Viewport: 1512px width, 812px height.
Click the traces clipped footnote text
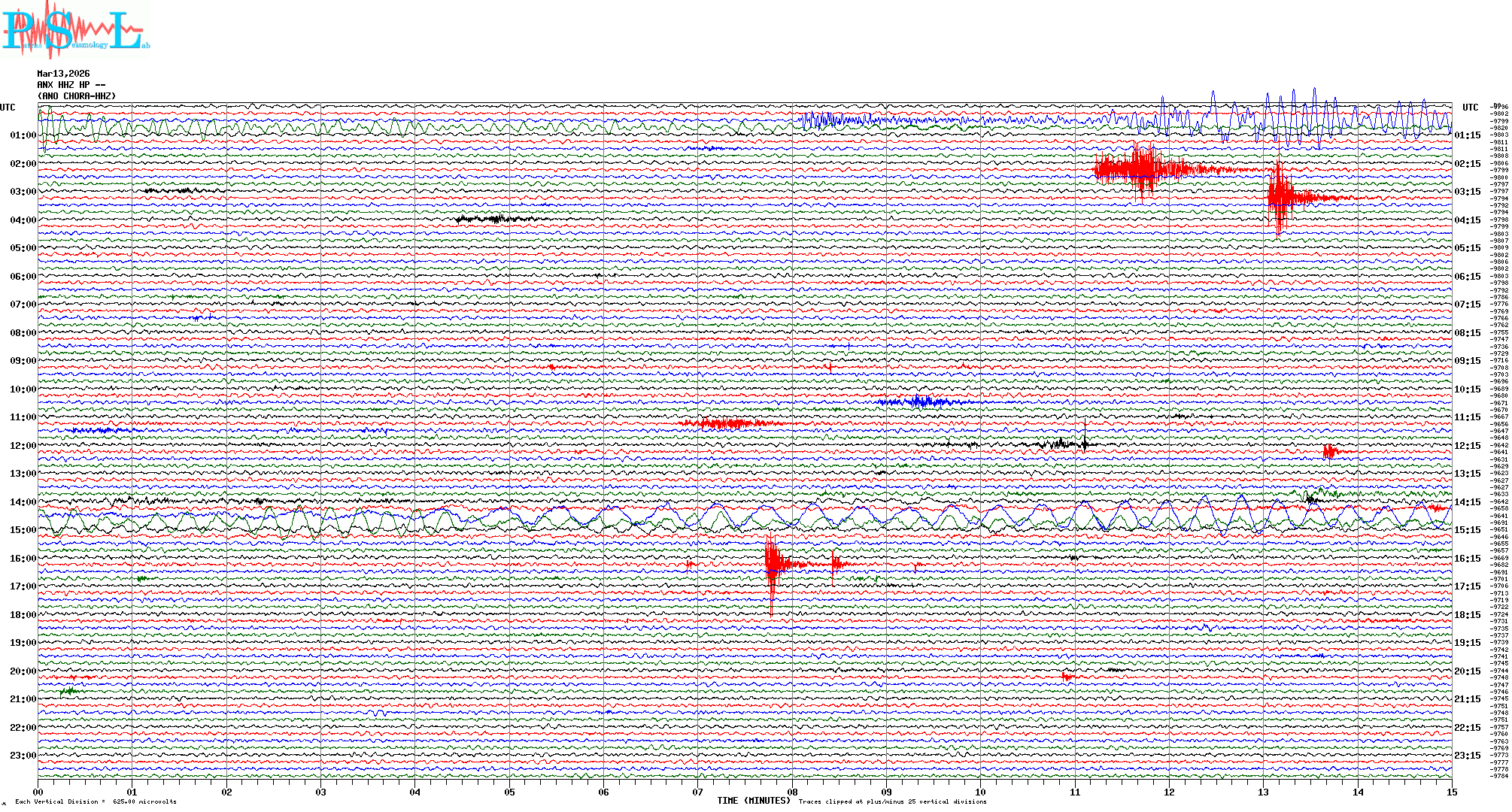click(x=892, y=801)
